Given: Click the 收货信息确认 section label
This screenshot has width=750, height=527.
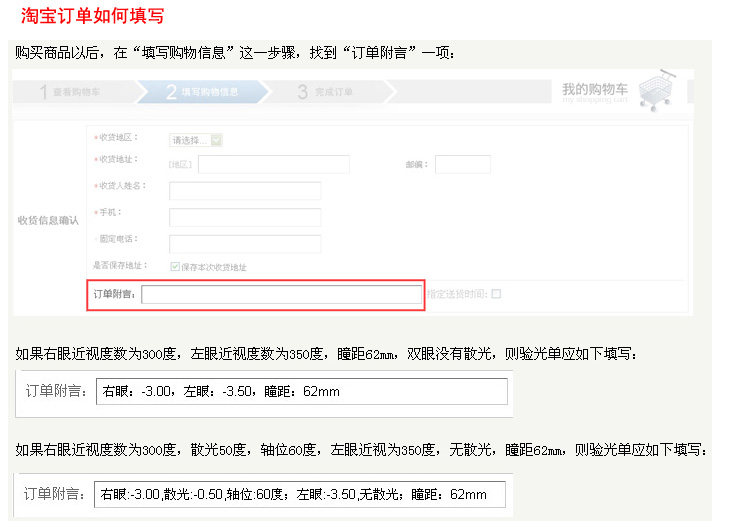Looking at the screenshot, I should tap(48, 220).
